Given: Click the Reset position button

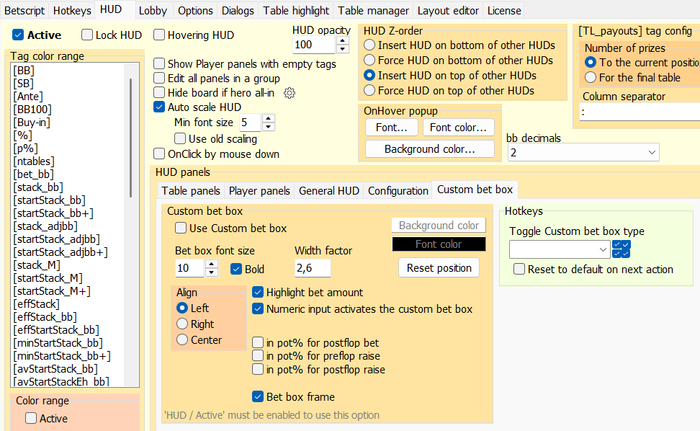Looking at the screenshot, I should (439, 268).
